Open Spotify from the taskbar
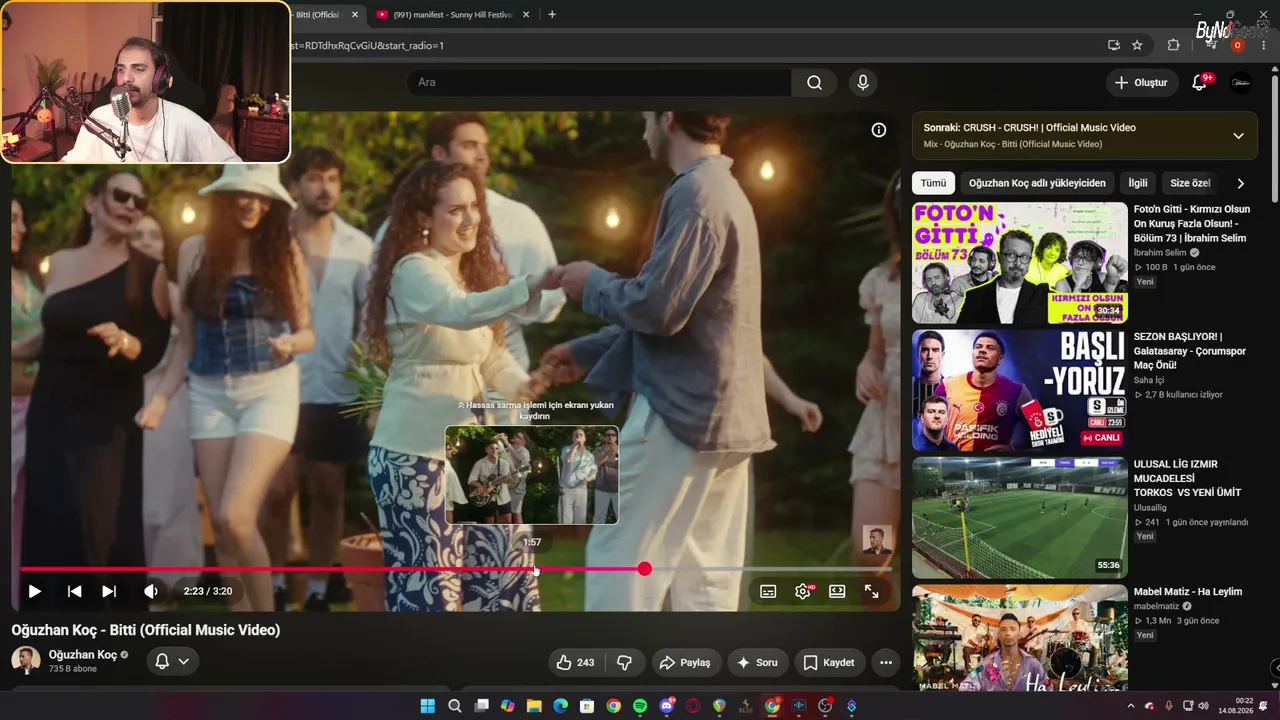The height and width of the screenshot is (720, 1280). pos(640,706)
